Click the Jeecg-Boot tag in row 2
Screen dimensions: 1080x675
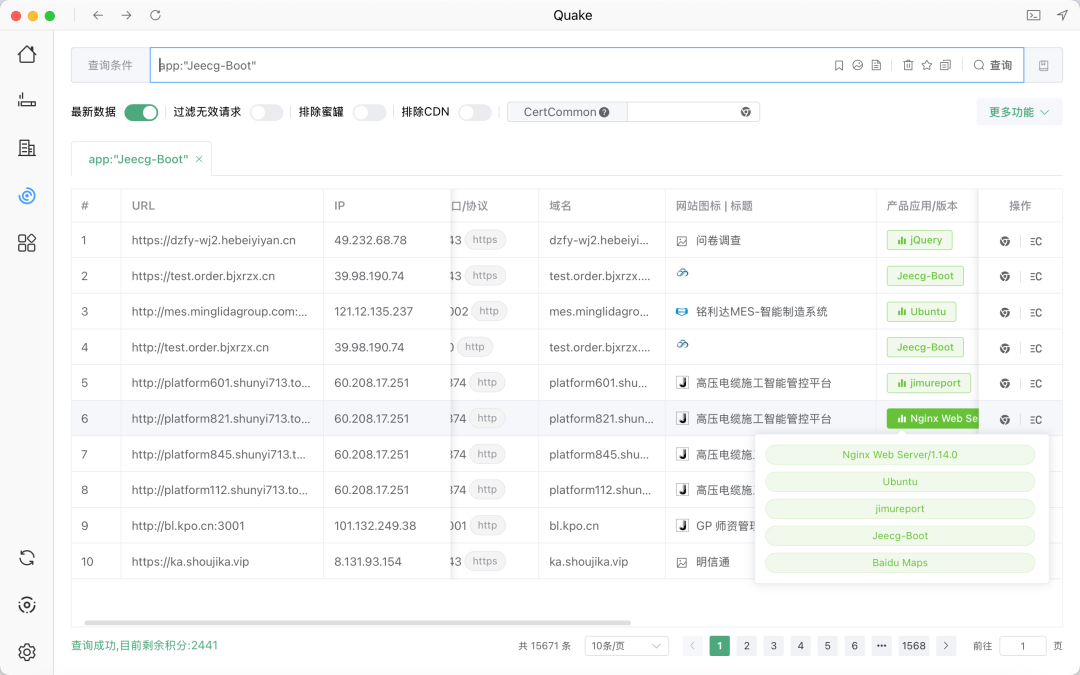click(925, 276)
